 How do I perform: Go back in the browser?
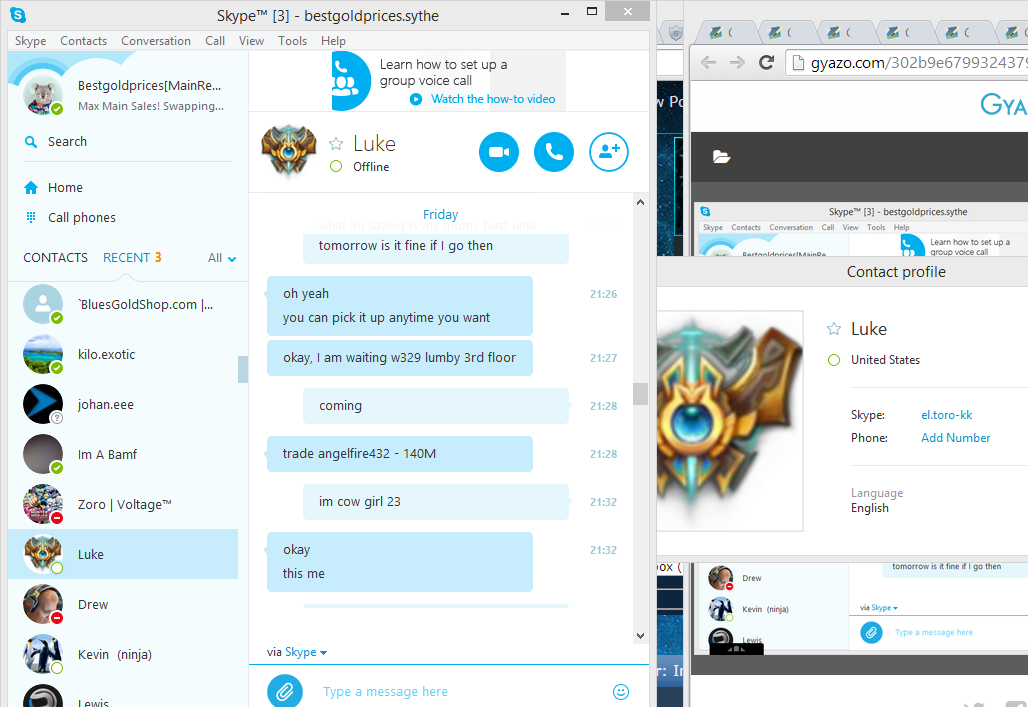point(708,62)
